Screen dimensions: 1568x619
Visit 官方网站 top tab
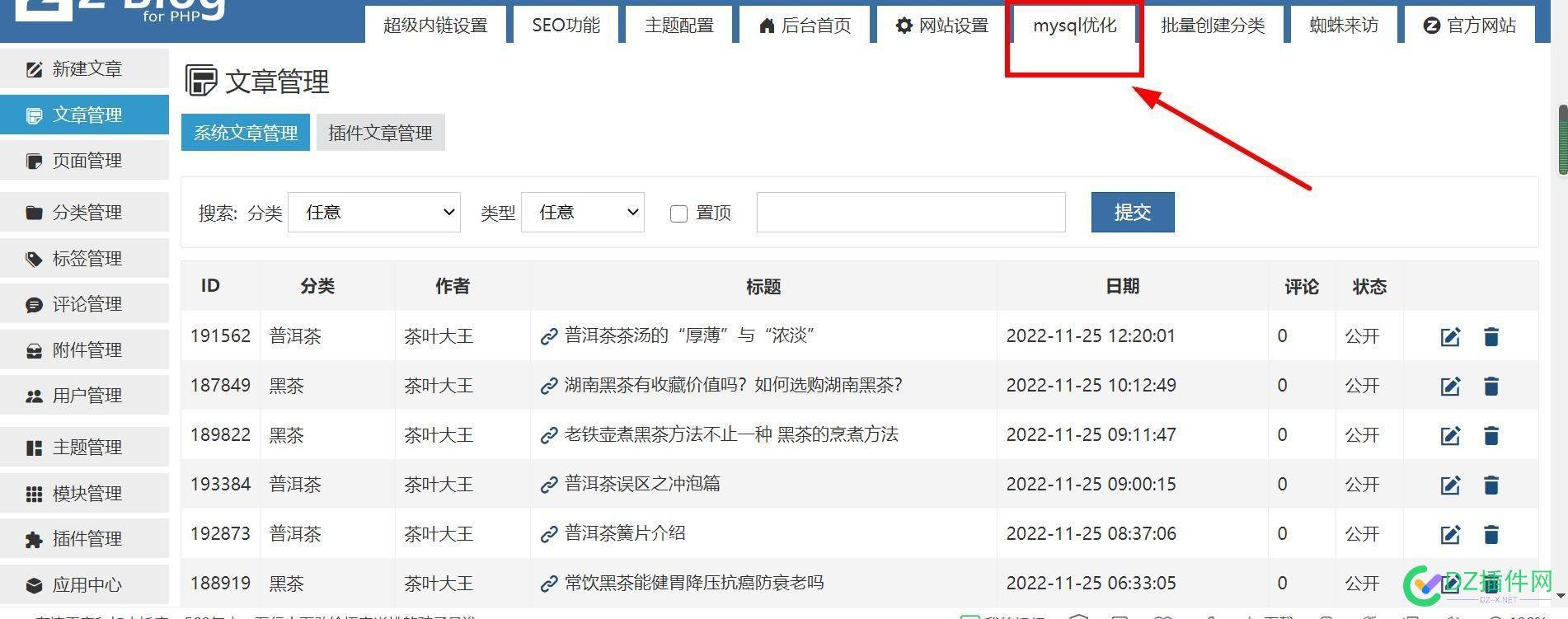(x=1470, y=25)
